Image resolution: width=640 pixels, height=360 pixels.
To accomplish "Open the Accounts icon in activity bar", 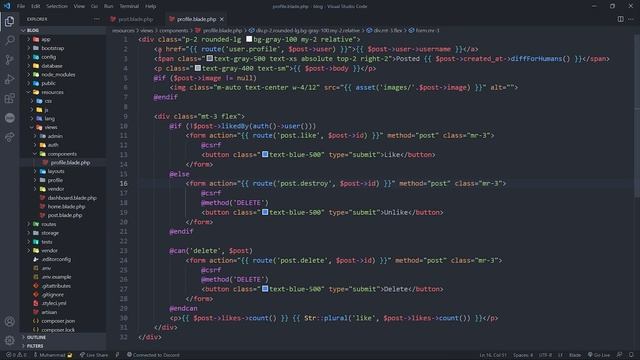I will [9, 321].
